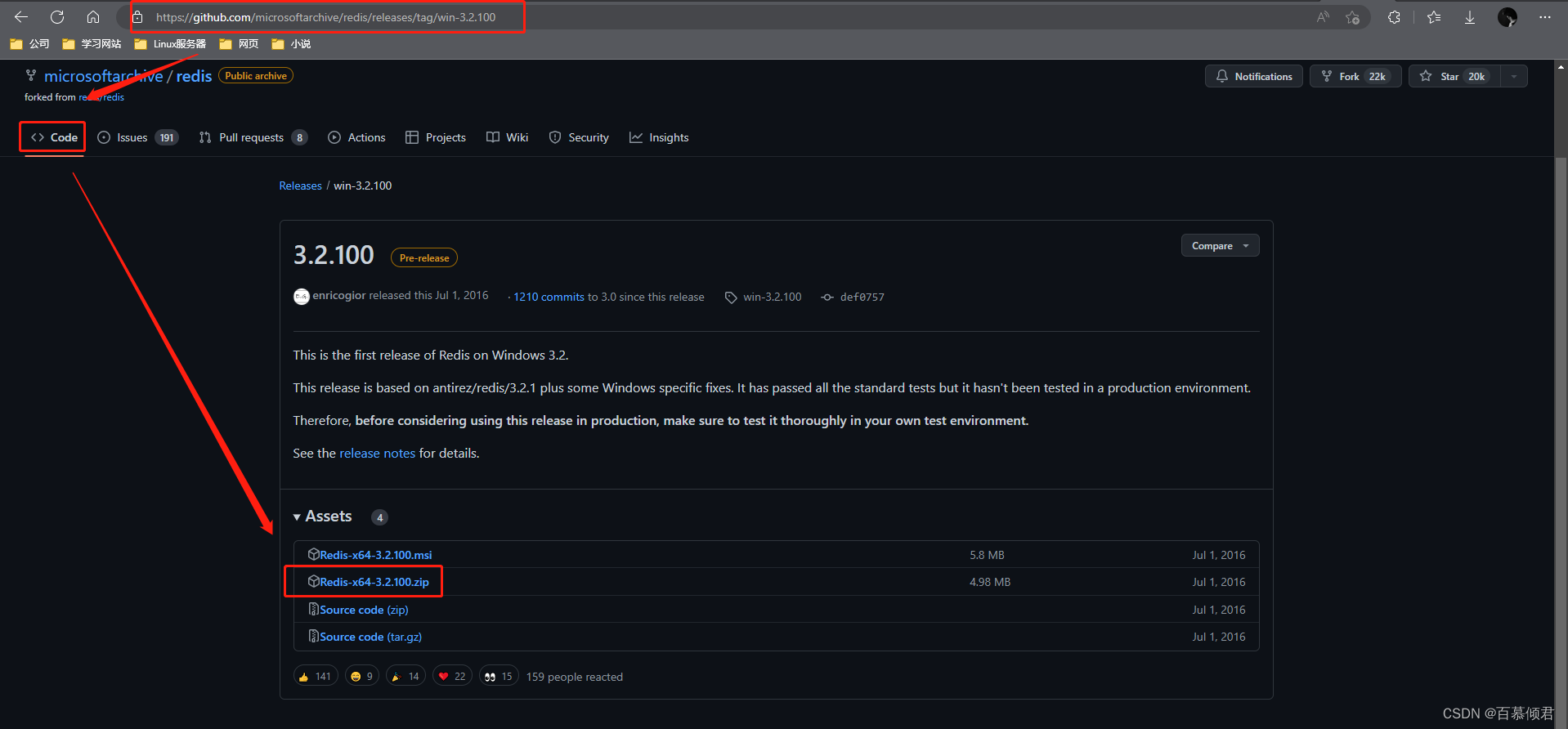The height and width of the screenshot is (729, 1568).
Task: Click the package icon of Redis-x64-3.2.100.msi
Action: [313, 554]
